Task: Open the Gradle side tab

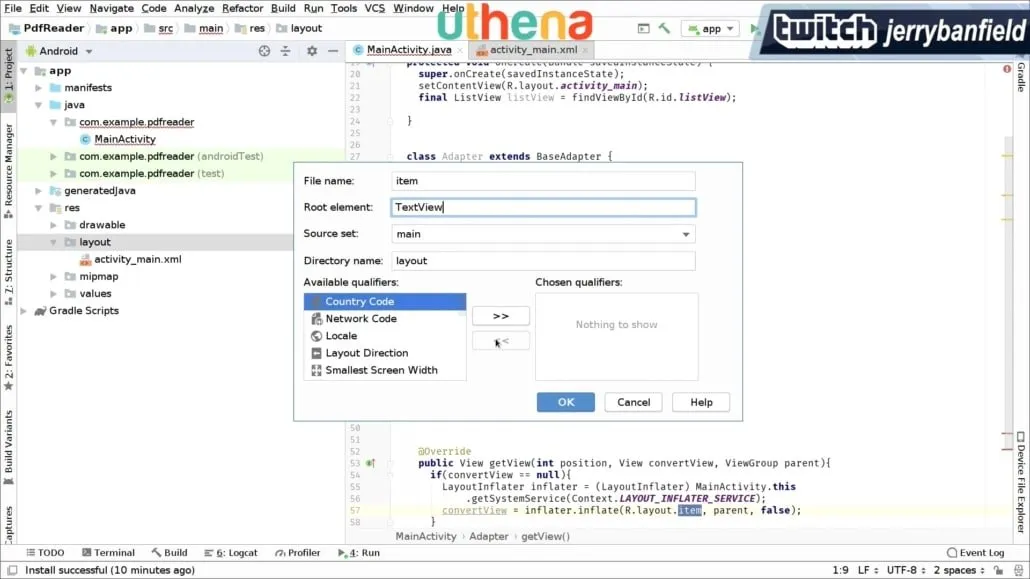Action: (1021, 78)
